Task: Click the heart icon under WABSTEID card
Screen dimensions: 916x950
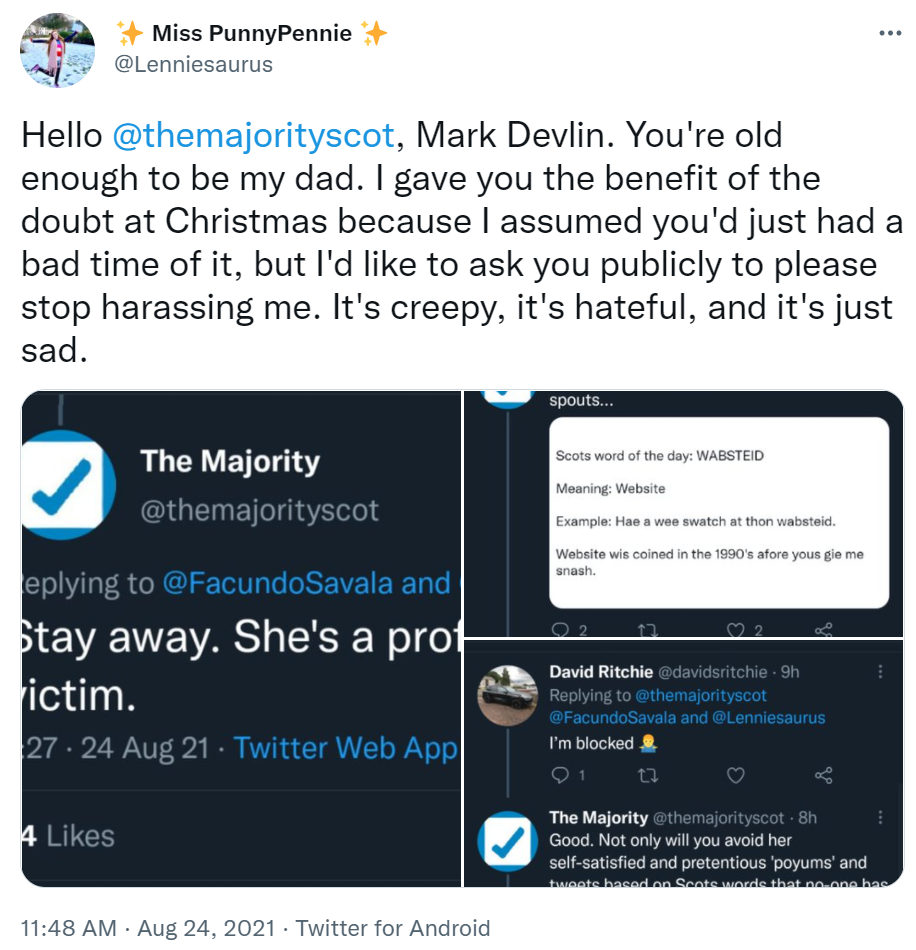Action: click(x=735, y=630)
